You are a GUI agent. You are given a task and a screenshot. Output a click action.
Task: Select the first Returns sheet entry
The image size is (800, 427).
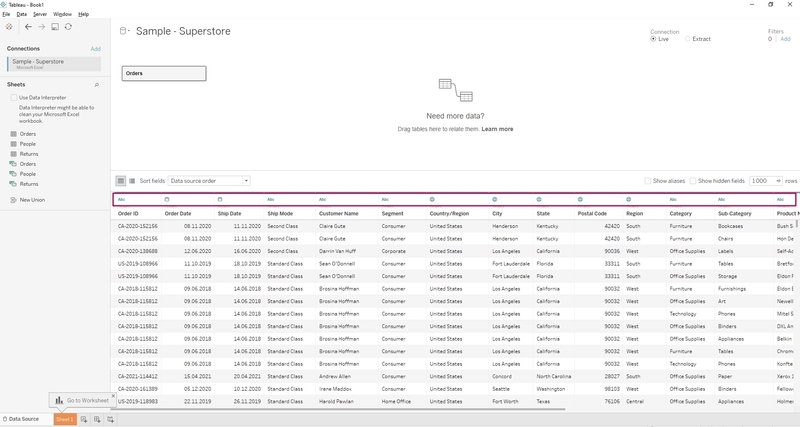tap(29, 154)
